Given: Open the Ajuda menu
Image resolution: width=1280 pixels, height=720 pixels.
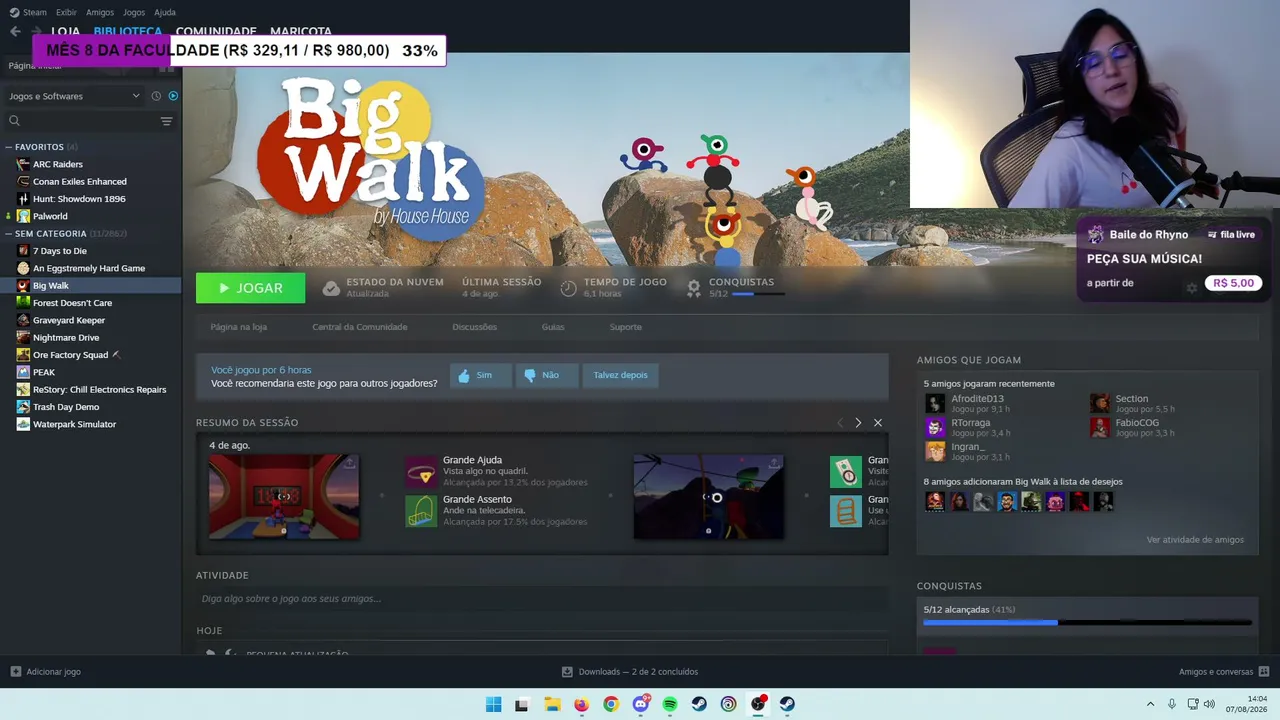Looking at the screenshot, I should point(165,12).
